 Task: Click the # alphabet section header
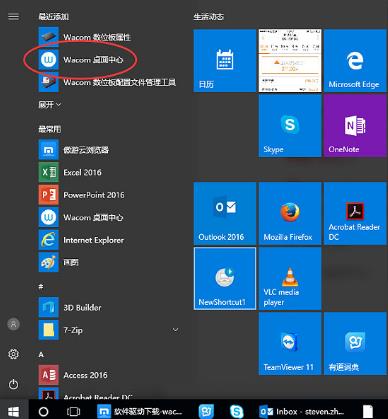click(x=41, y=286)
